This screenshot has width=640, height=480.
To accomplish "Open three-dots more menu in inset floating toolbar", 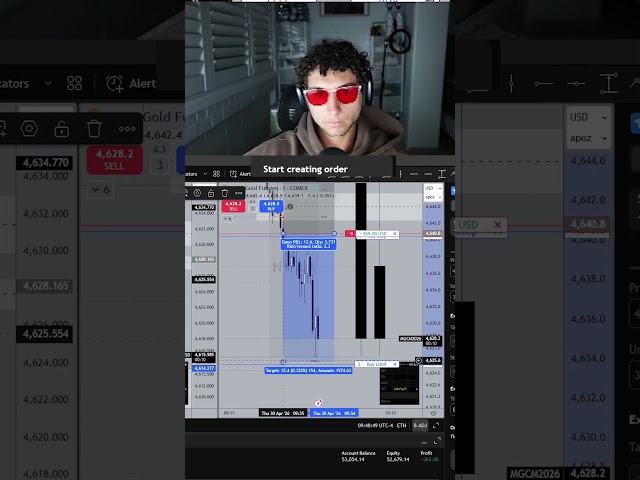I will coord(238,193).
